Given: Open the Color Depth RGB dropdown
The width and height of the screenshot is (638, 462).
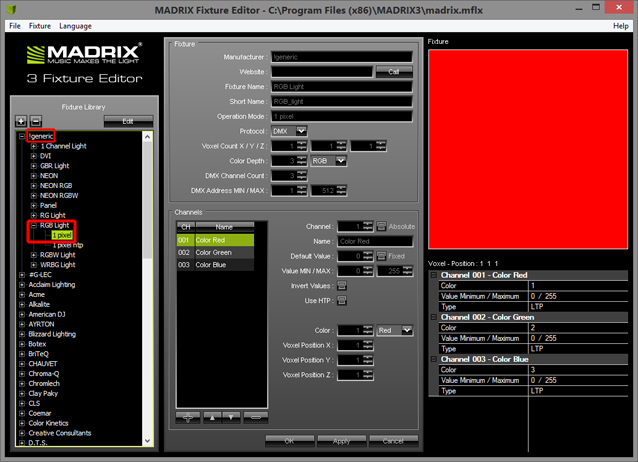Looking at the screenshot, I should pyautogui.click(x=341, y=161).
